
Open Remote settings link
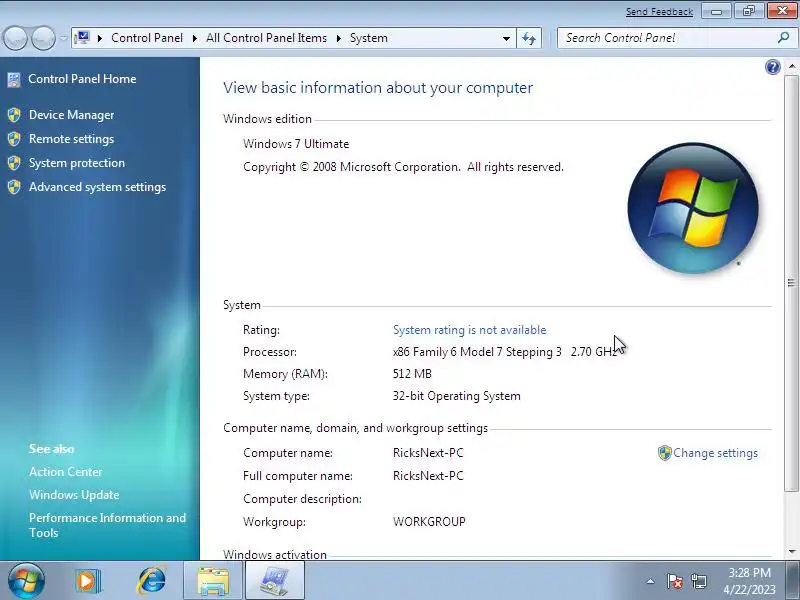71,139
